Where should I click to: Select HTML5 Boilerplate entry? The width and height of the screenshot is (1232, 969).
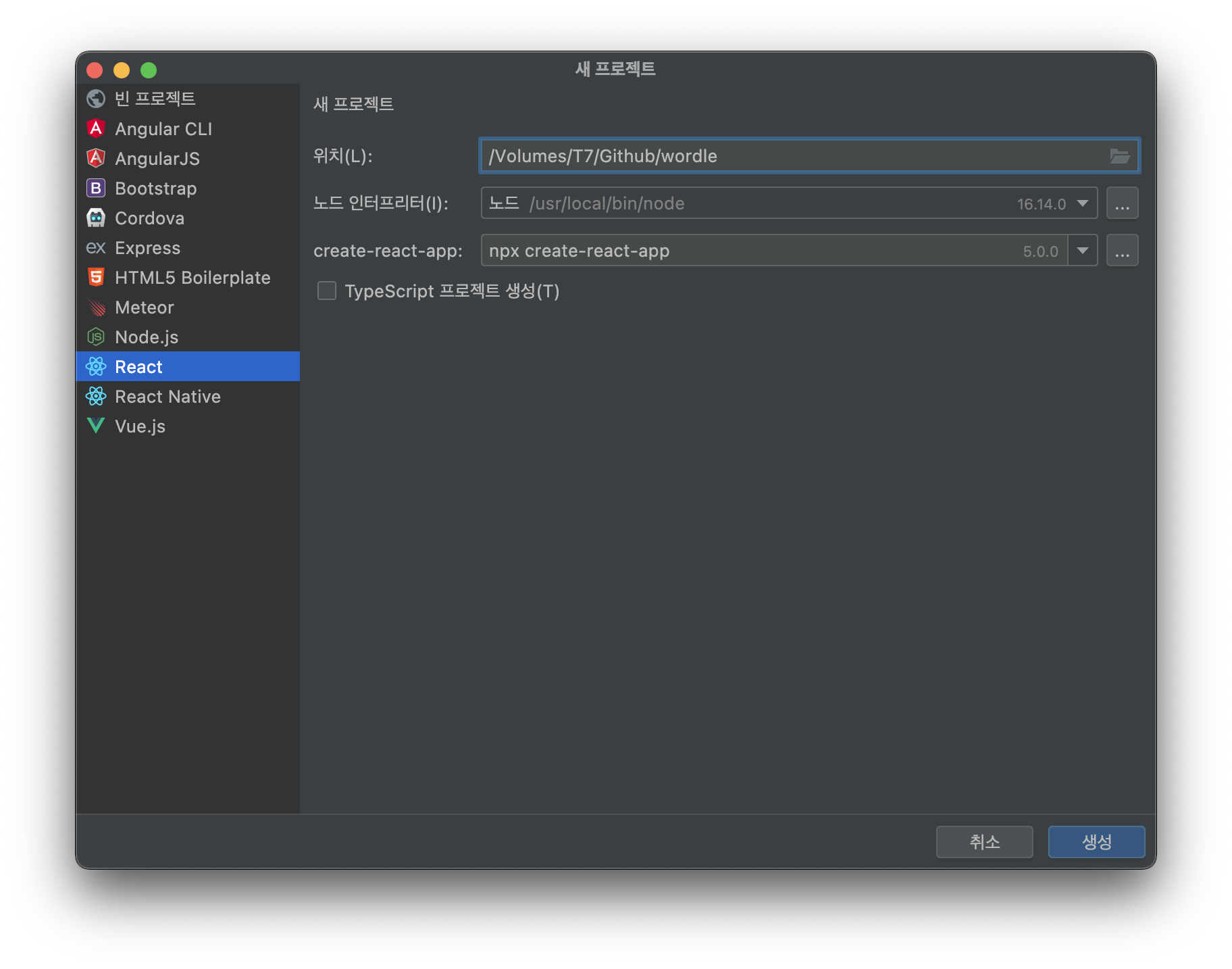click(x=188, y=277)
